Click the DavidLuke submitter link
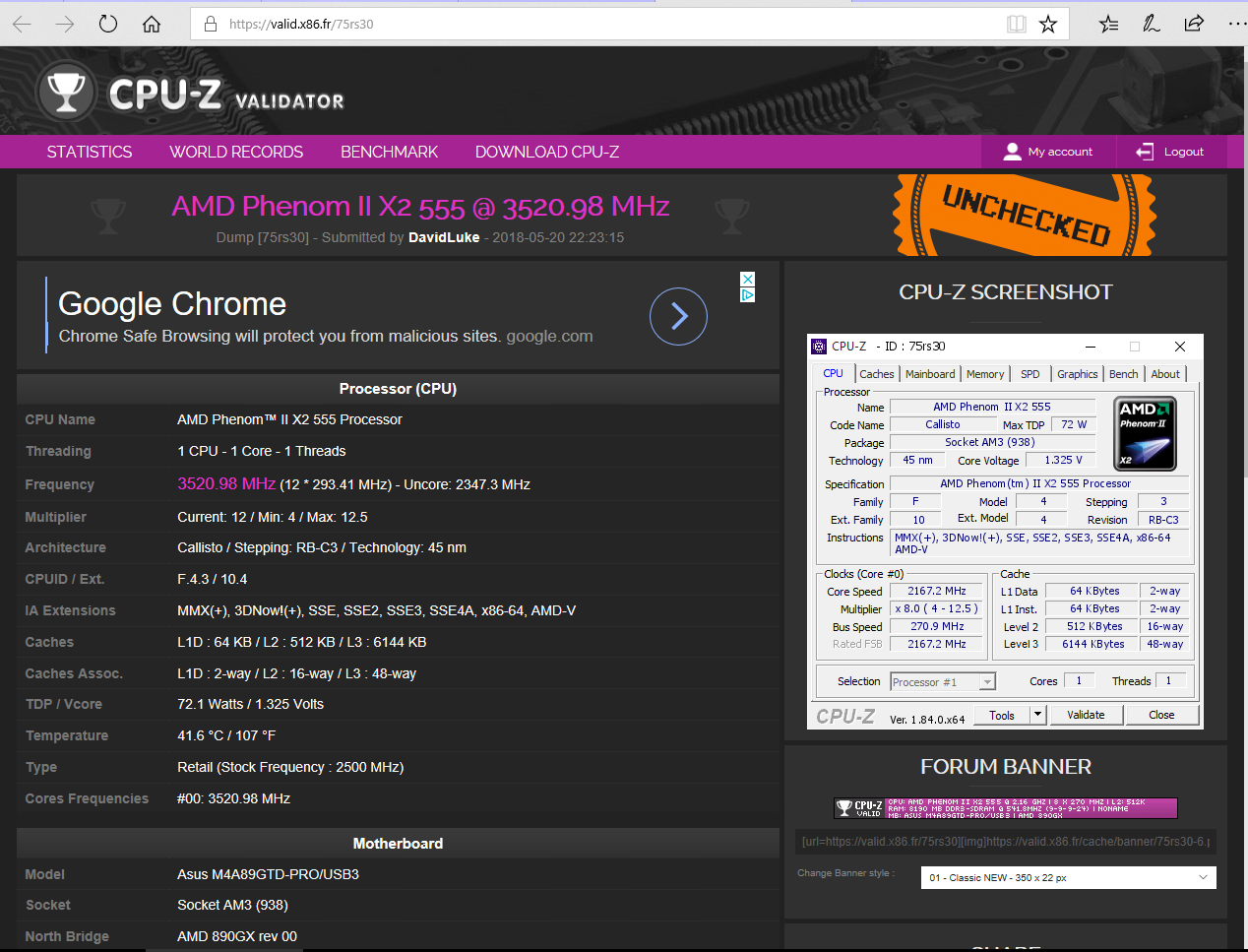1248x952 pixels. click(444, 237)
